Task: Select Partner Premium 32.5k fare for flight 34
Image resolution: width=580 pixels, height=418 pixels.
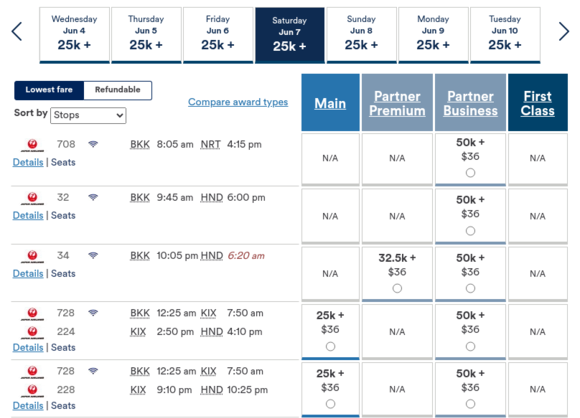Action: [x=397, y=288]
